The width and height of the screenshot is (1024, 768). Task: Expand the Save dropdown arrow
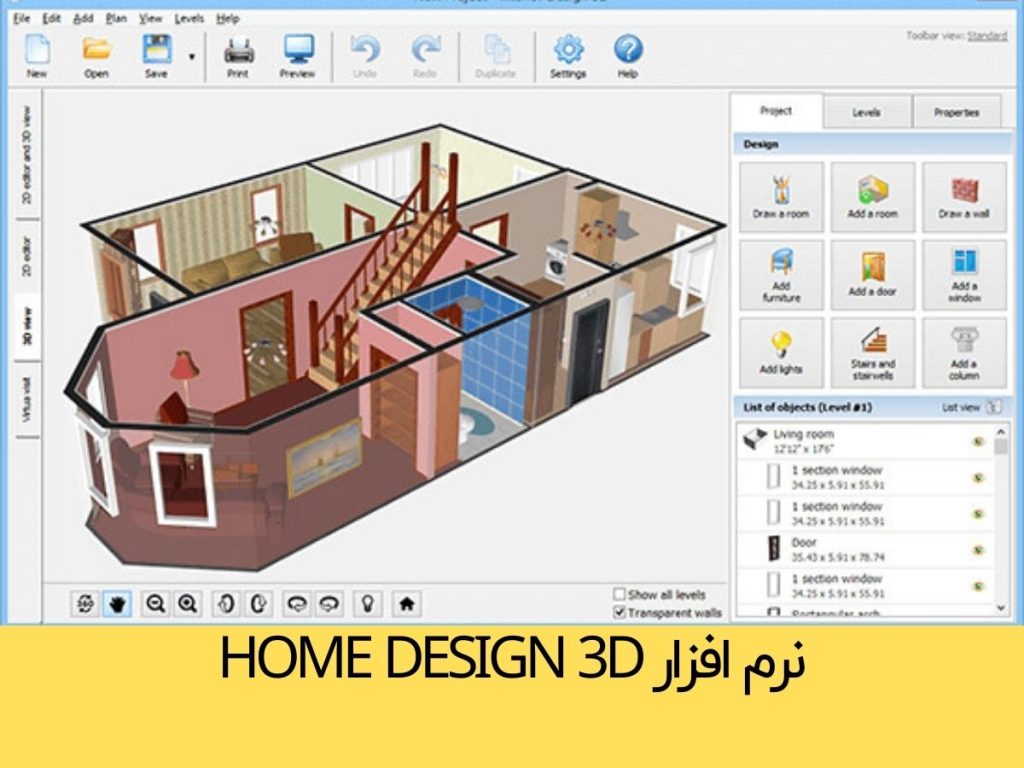point(191,57)
